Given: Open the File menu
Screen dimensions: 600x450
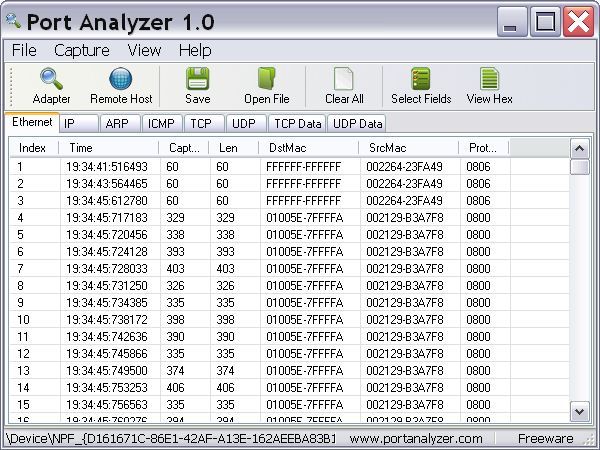Looking at the screenshot, I should click(24, 50).
